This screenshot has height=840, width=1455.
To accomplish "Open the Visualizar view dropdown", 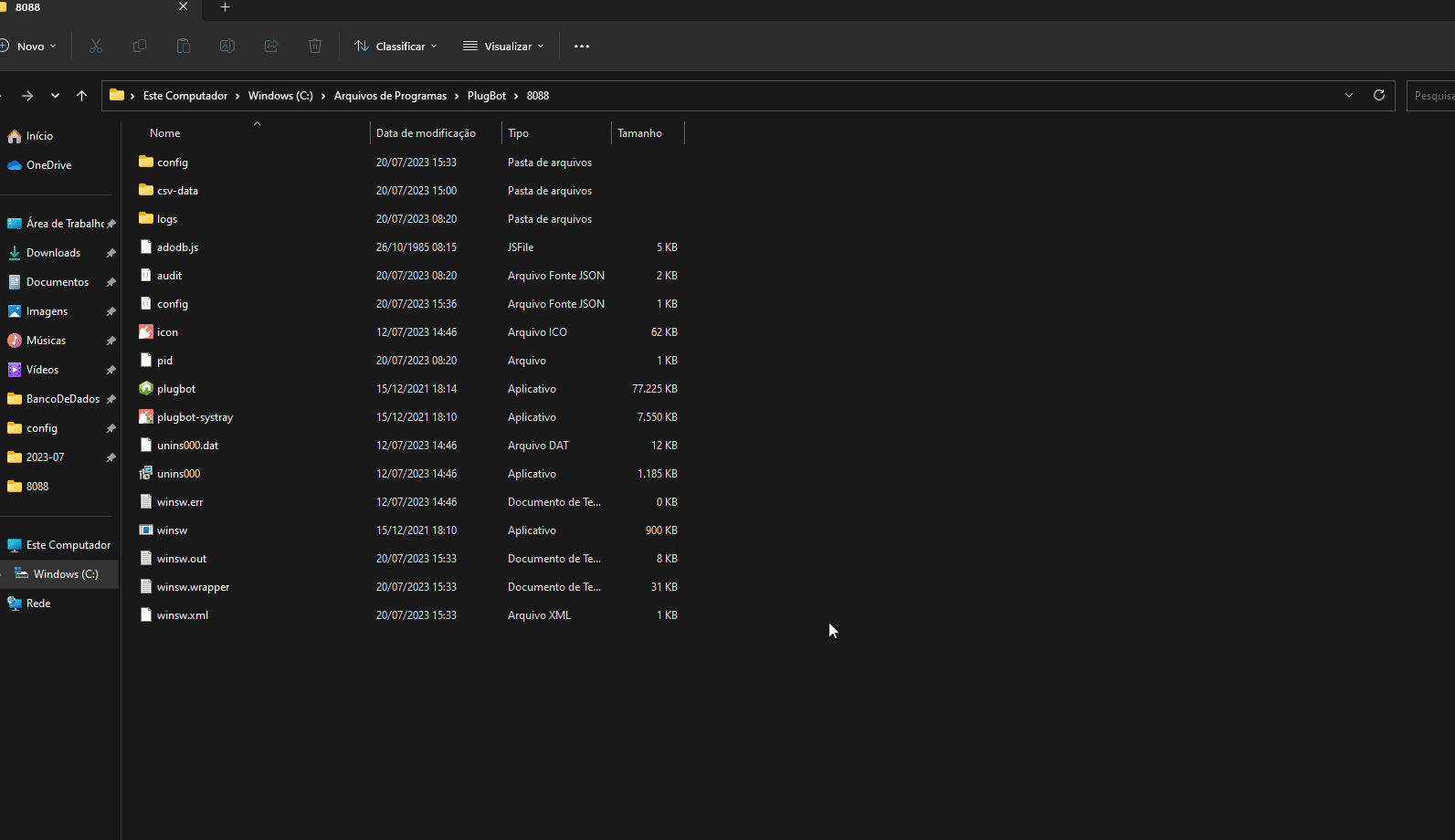I will (x=503, y=46).
